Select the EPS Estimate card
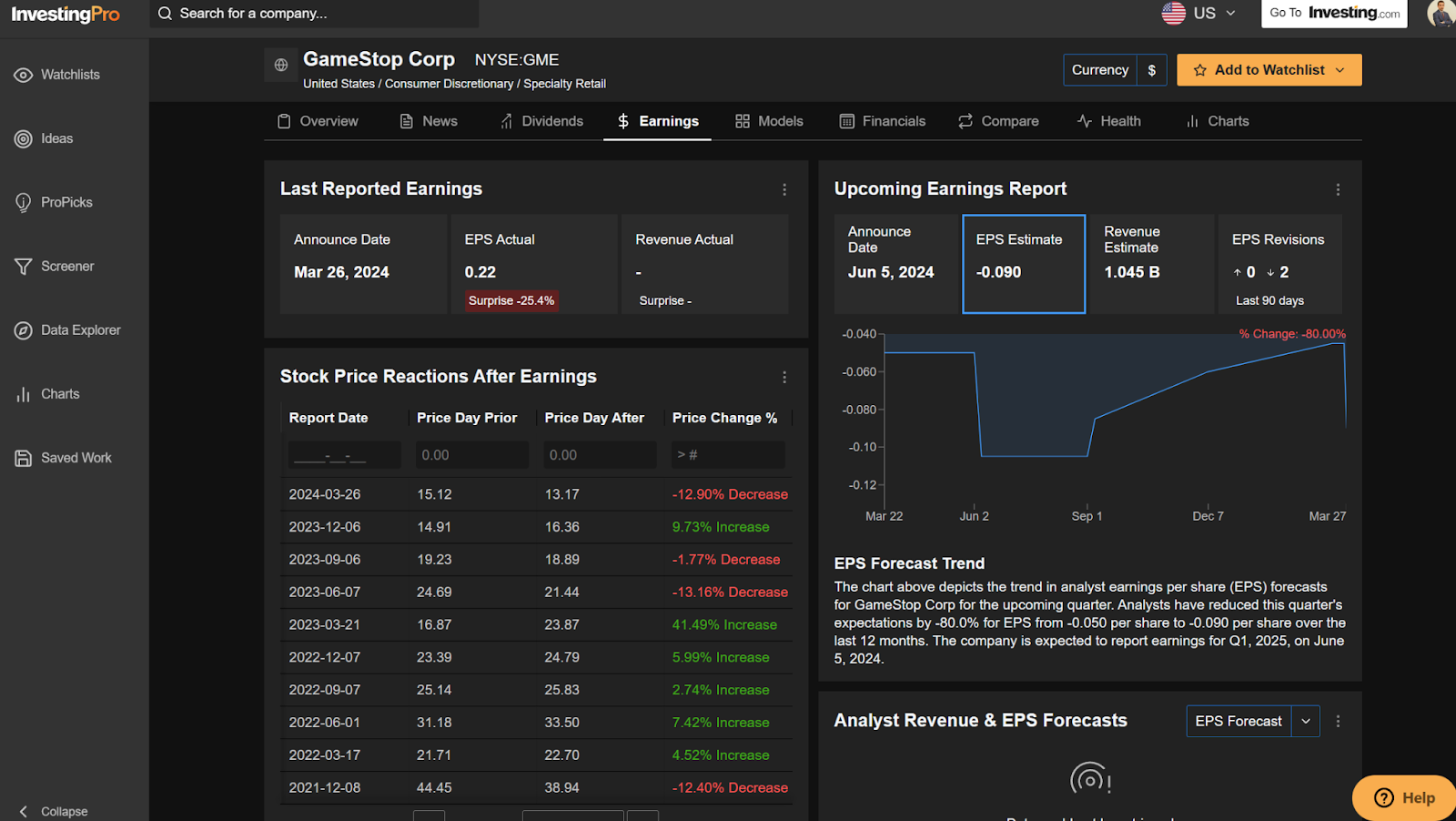The image size is (1456, 821). tap(1024, 264)
